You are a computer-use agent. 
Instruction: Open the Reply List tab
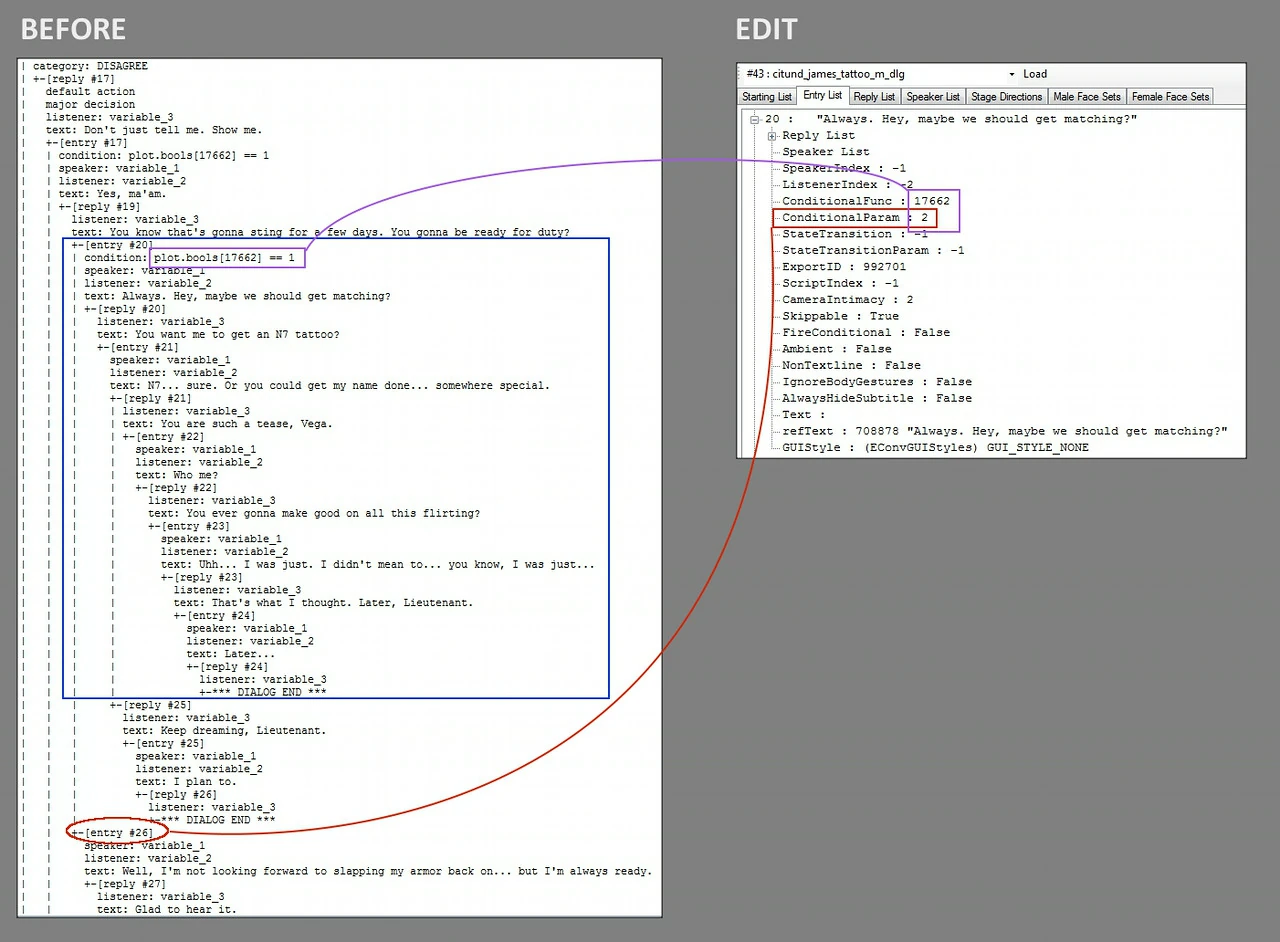874,97
